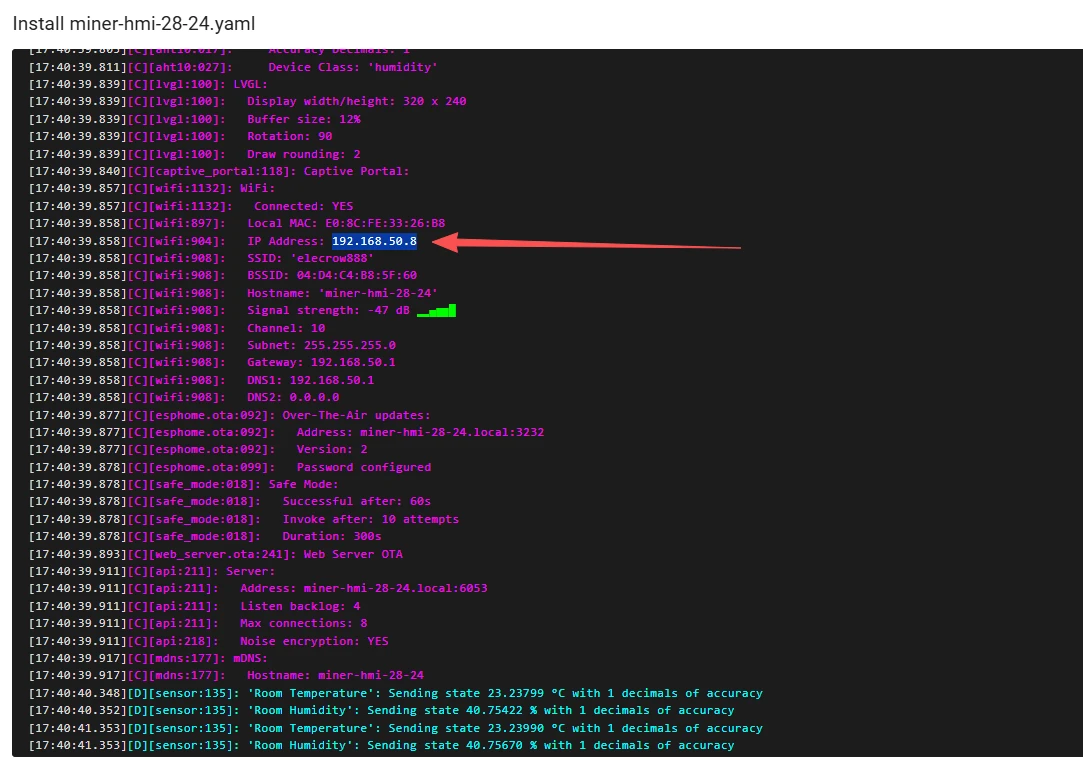Click the green signal strength bars icon
This screenshot has height=759, width=1083.
click(436, 311)
